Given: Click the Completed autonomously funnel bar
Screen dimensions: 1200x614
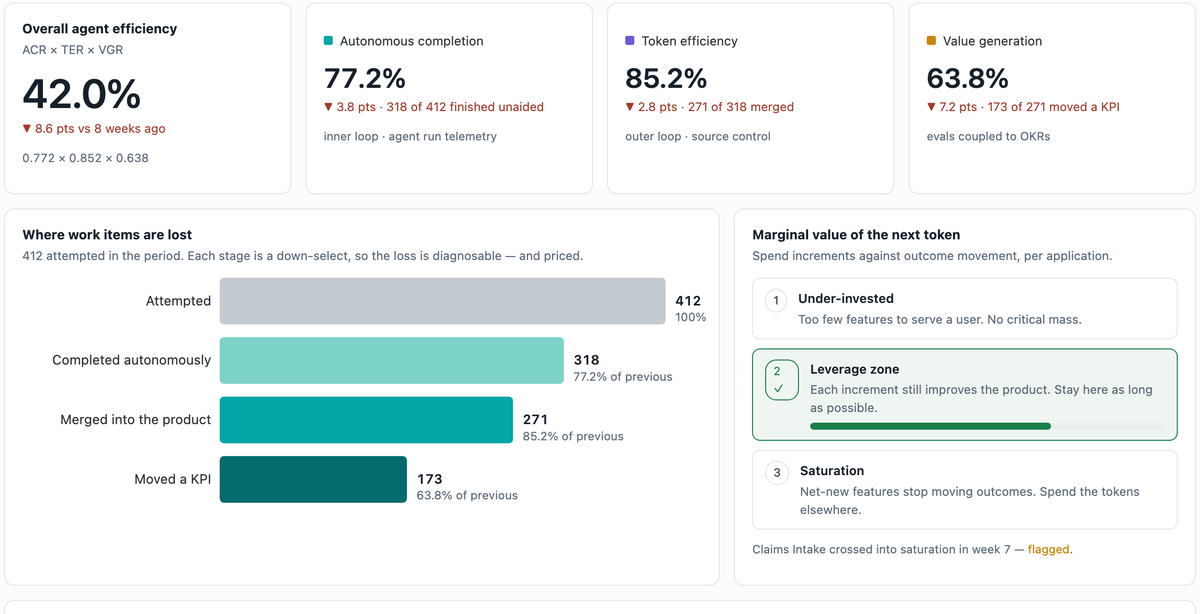Looking at the screenshot, I should pyautogui.click(x=392, y=361).
